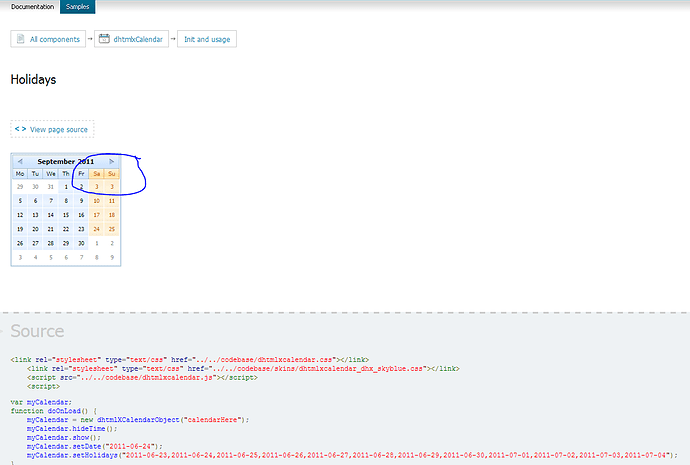Click the myCalendar.setDate code line

pos(95,446)
